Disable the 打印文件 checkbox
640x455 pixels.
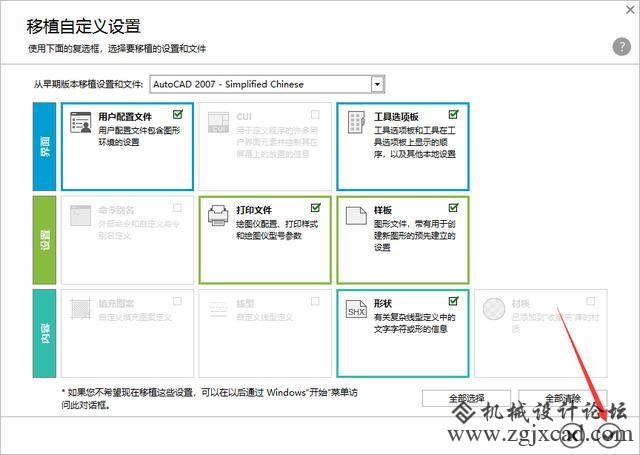pyautogui.click(x=316, y=208)
